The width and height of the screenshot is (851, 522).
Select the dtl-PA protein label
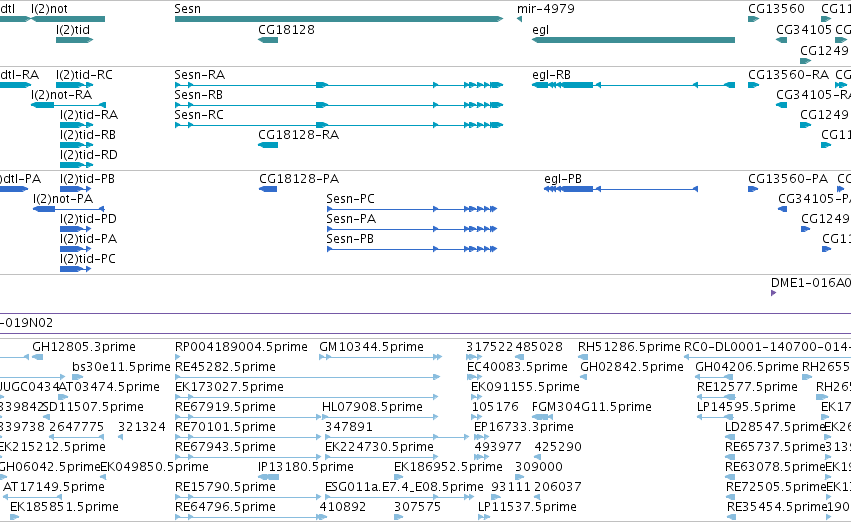21,179
